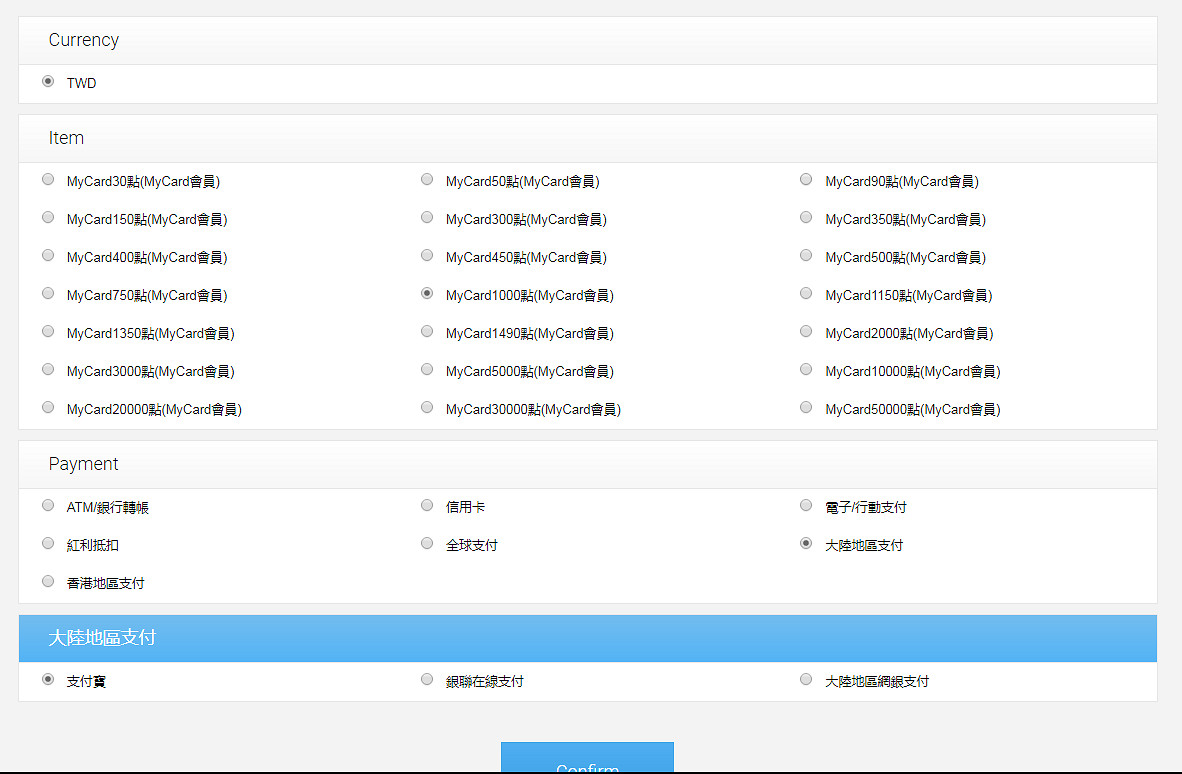Choose the MyCard10000點 item
1182x774 pixels.
(806, 369)
